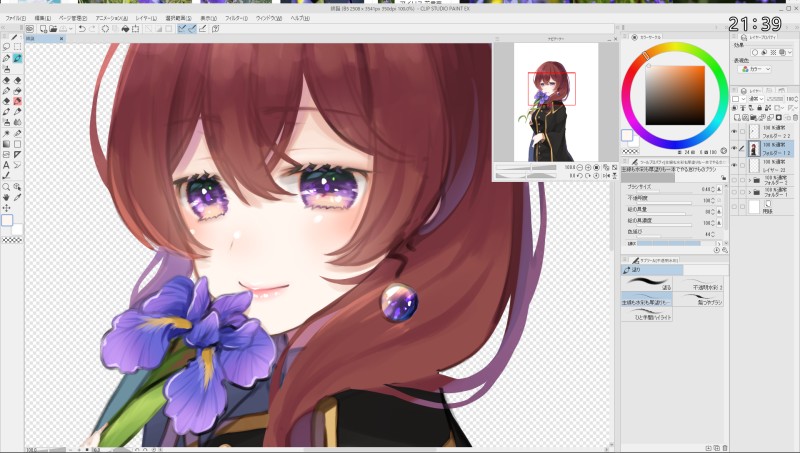
Task: Select the pink-highlighted eraser variant tool
Action: click(17, 101)
